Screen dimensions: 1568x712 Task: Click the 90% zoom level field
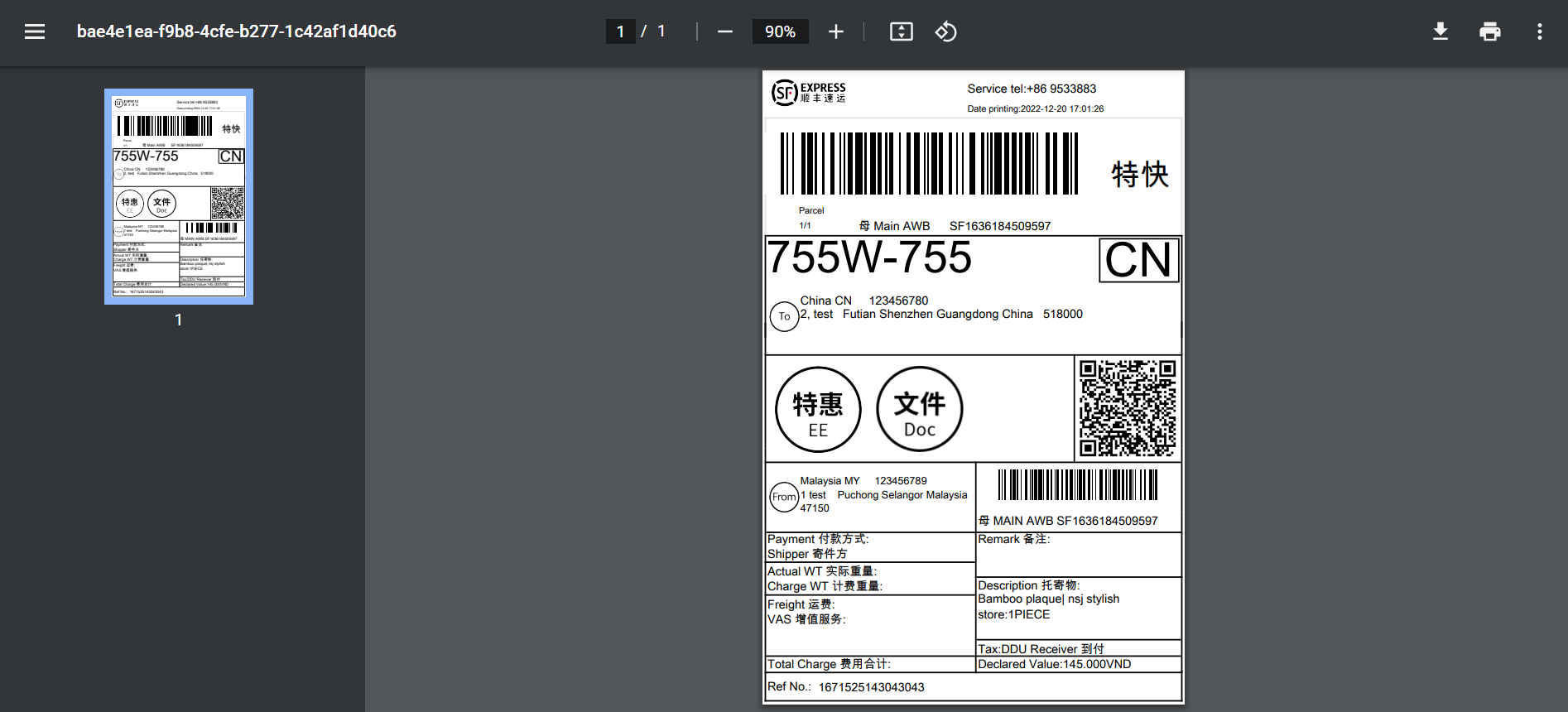pos(780,31)
